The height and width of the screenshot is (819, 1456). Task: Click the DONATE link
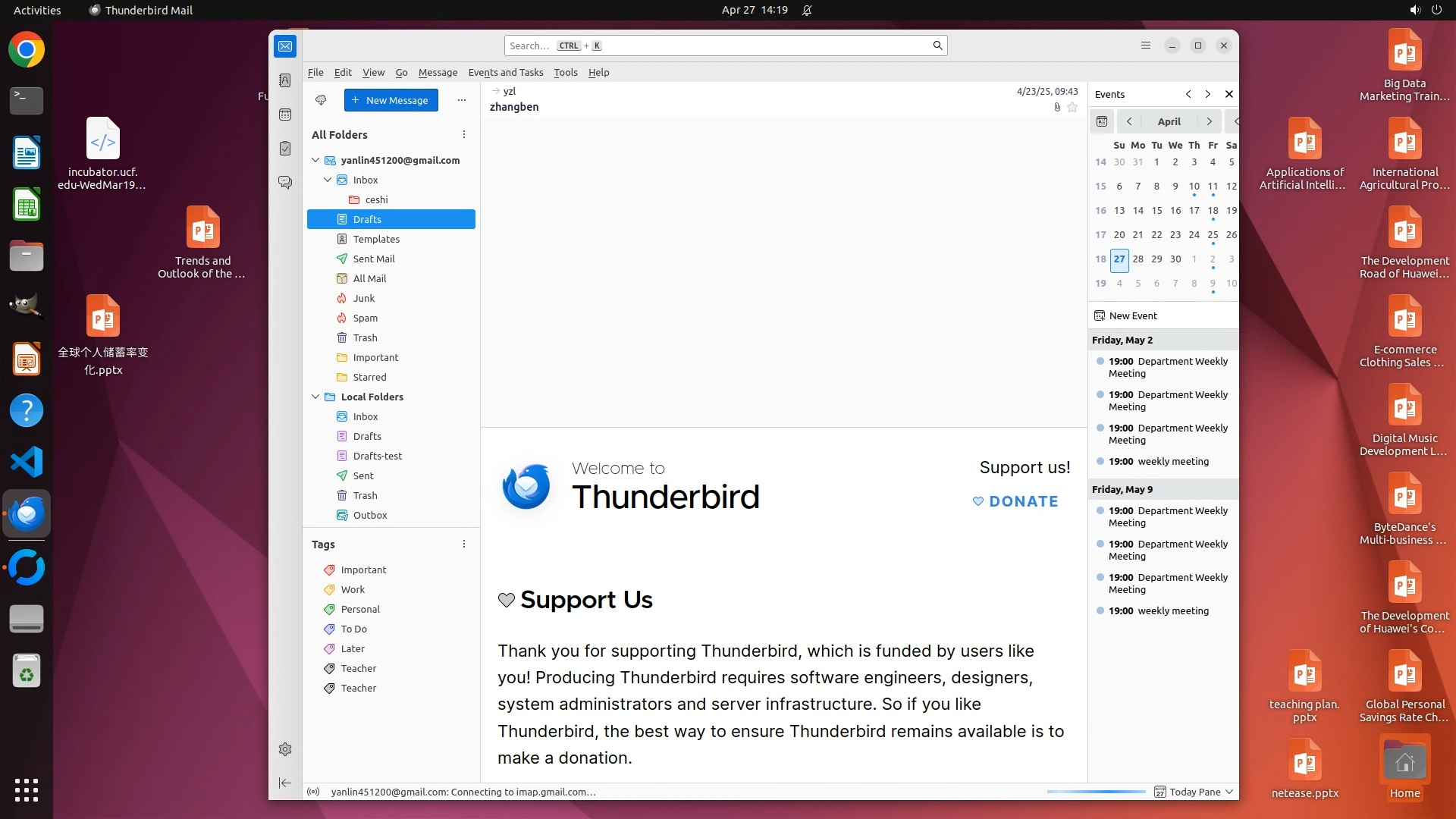(1015, 501)
